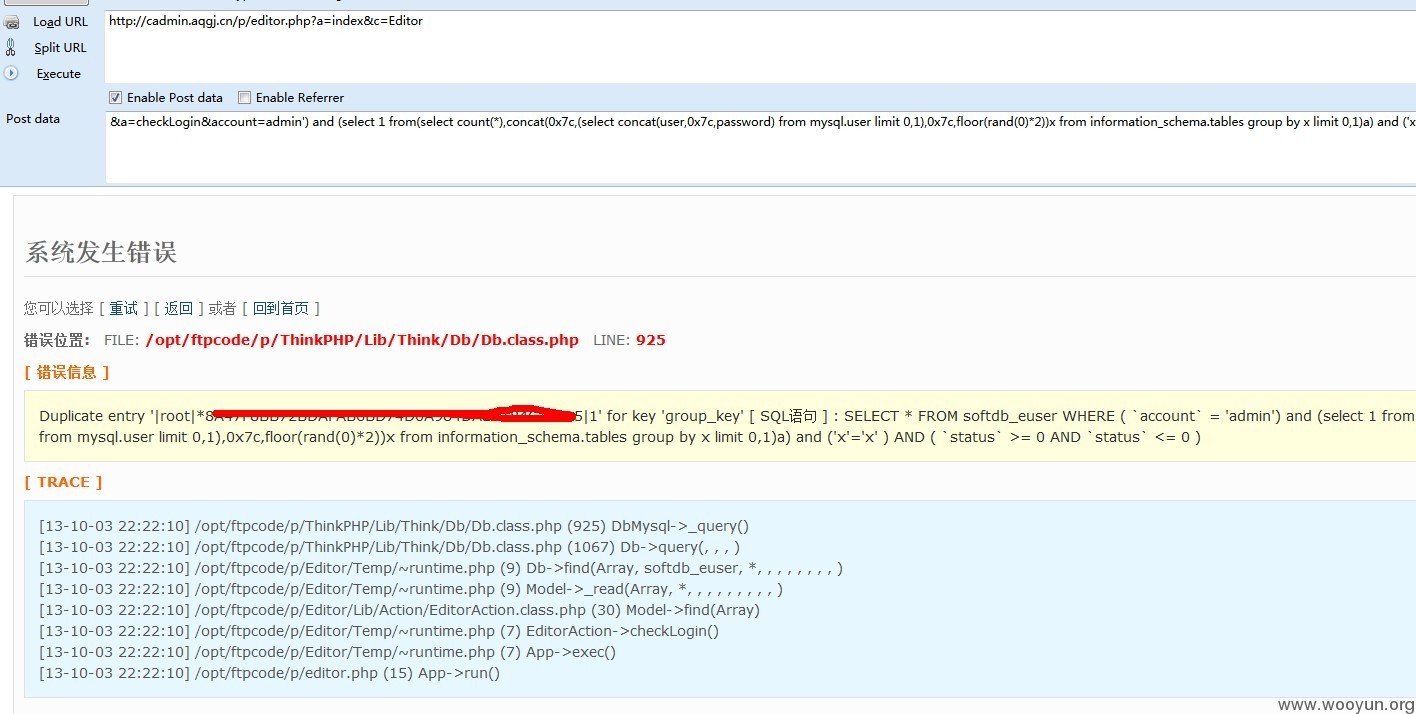Screen dimensions: 1416x714
Task: Click the 重试 retry link
Action: pyautogui.click(x=124, y=308)
